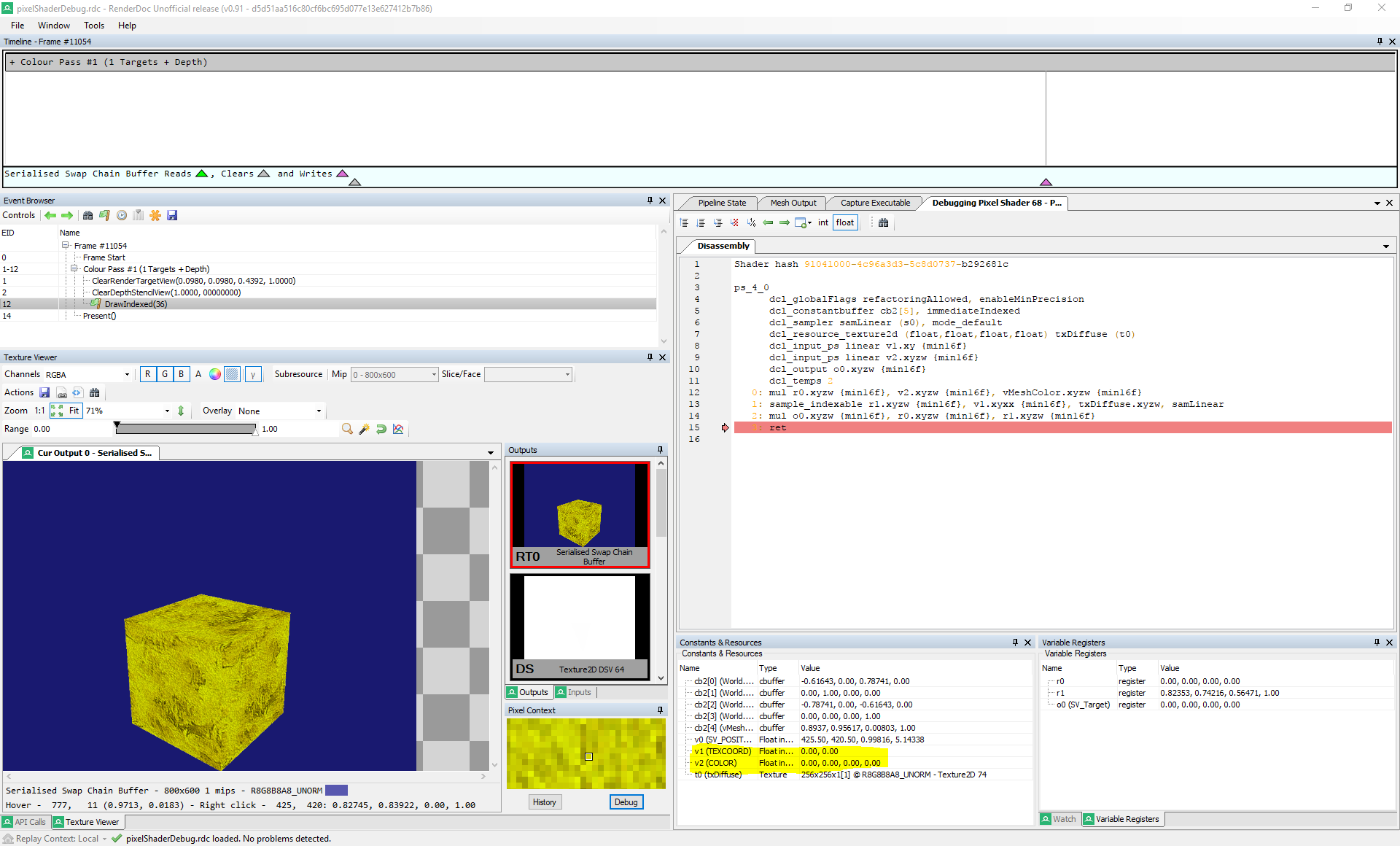Switch debugger value display to int
The image size is (1400, 846).
(822, 222)
